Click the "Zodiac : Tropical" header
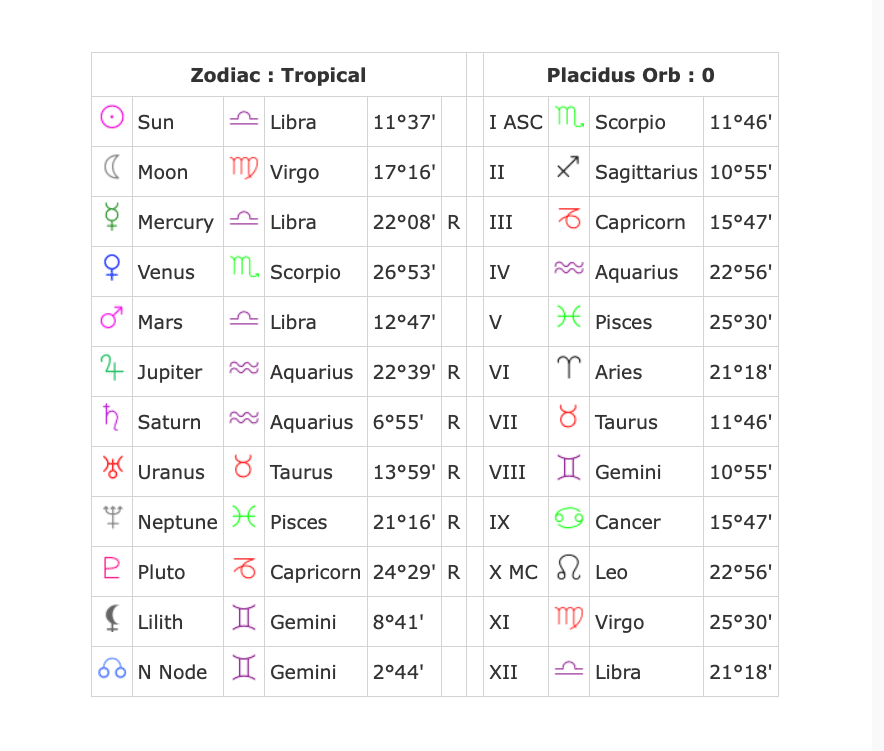884x751 pixels. click(278, 75)
